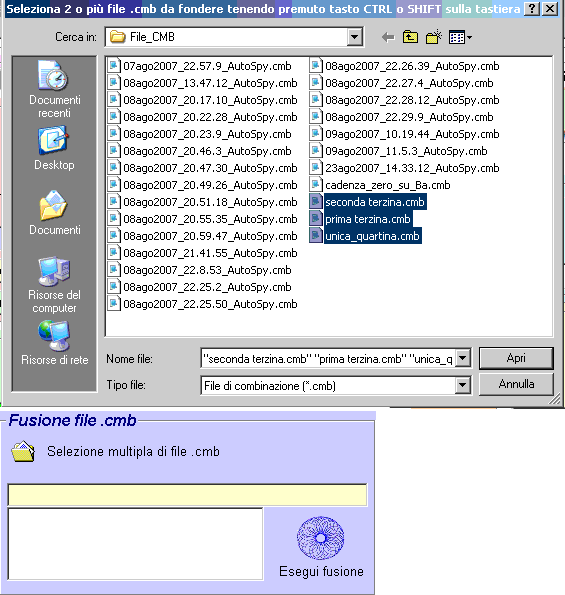This screenshot has height=595, width=565.
Task: Open Risorse di rete in the sidebar
Action: point(54,343)
